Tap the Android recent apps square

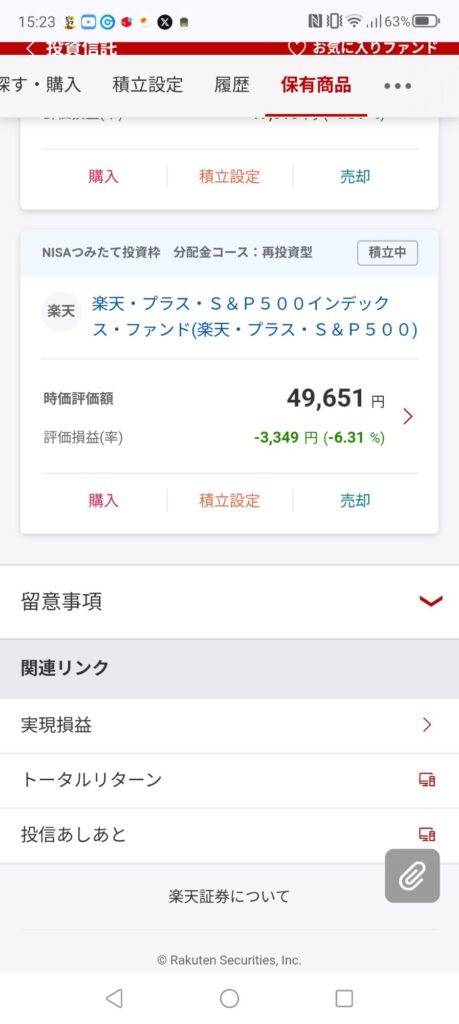point(344,998)
